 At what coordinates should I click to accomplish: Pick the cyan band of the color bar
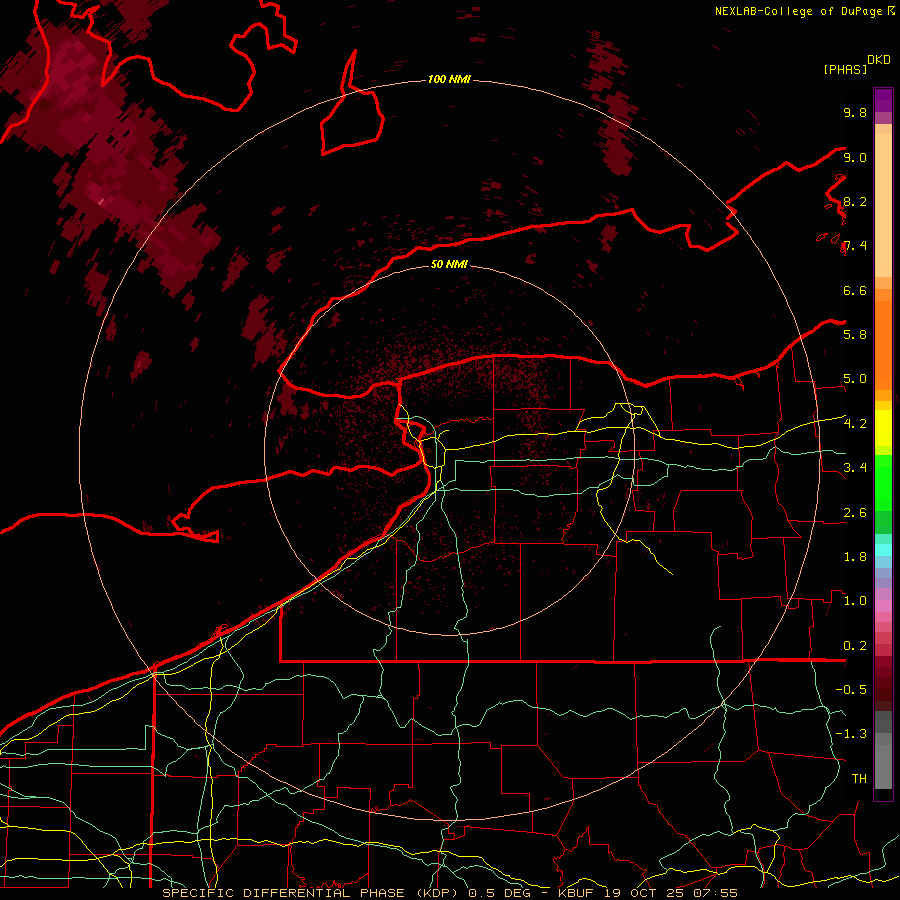[883, 550]
